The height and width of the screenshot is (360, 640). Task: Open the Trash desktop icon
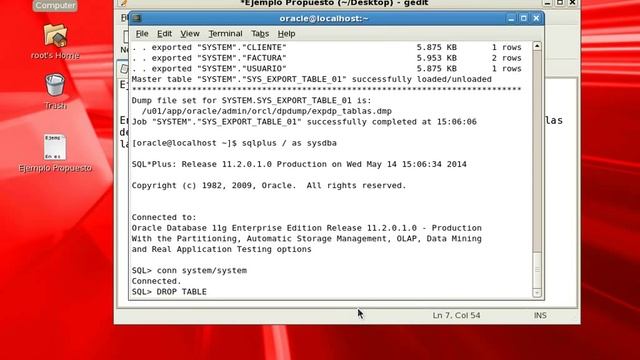click(x=55, y=91)
